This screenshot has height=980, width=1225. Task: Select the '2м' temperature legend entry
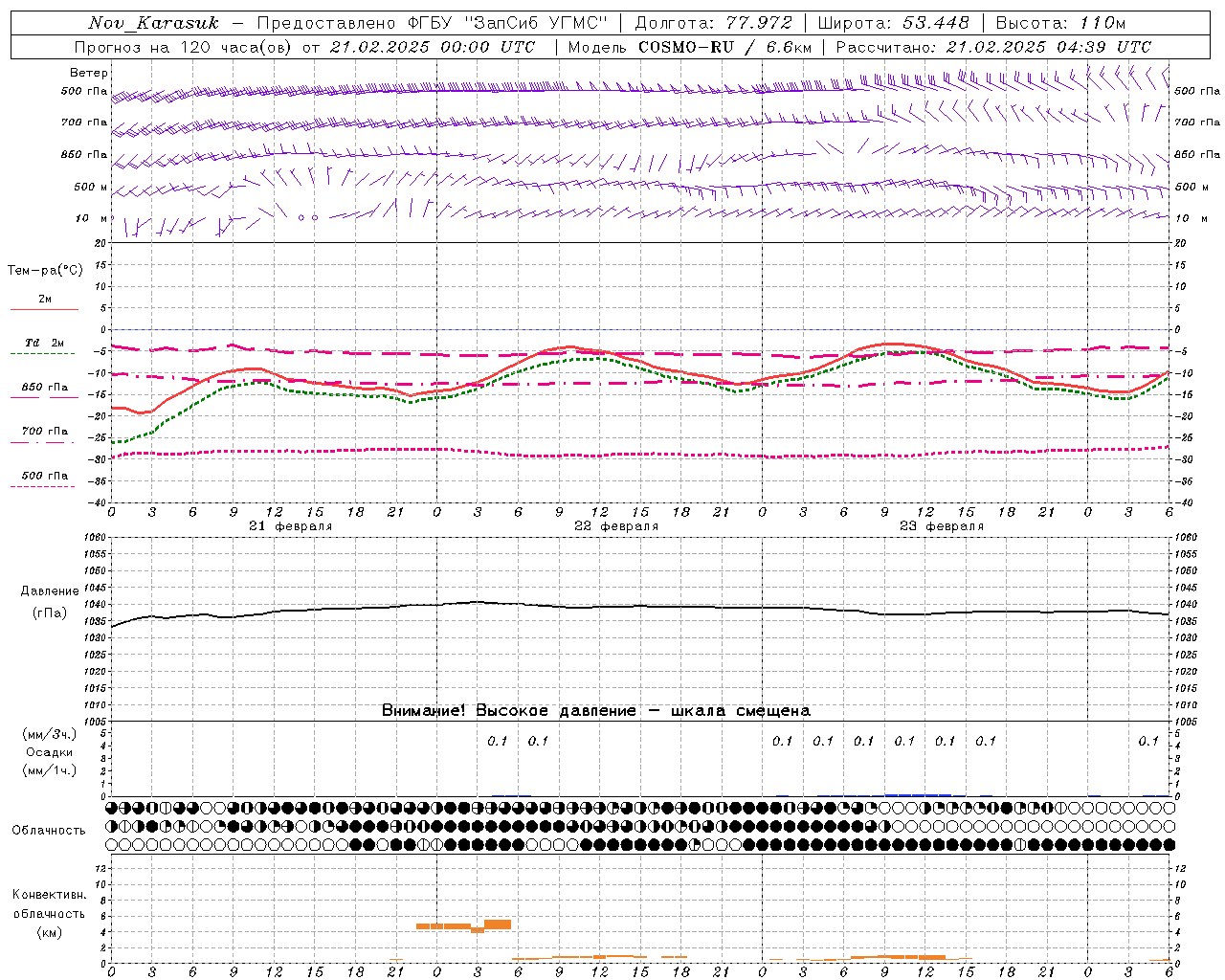tap(45, 299)
